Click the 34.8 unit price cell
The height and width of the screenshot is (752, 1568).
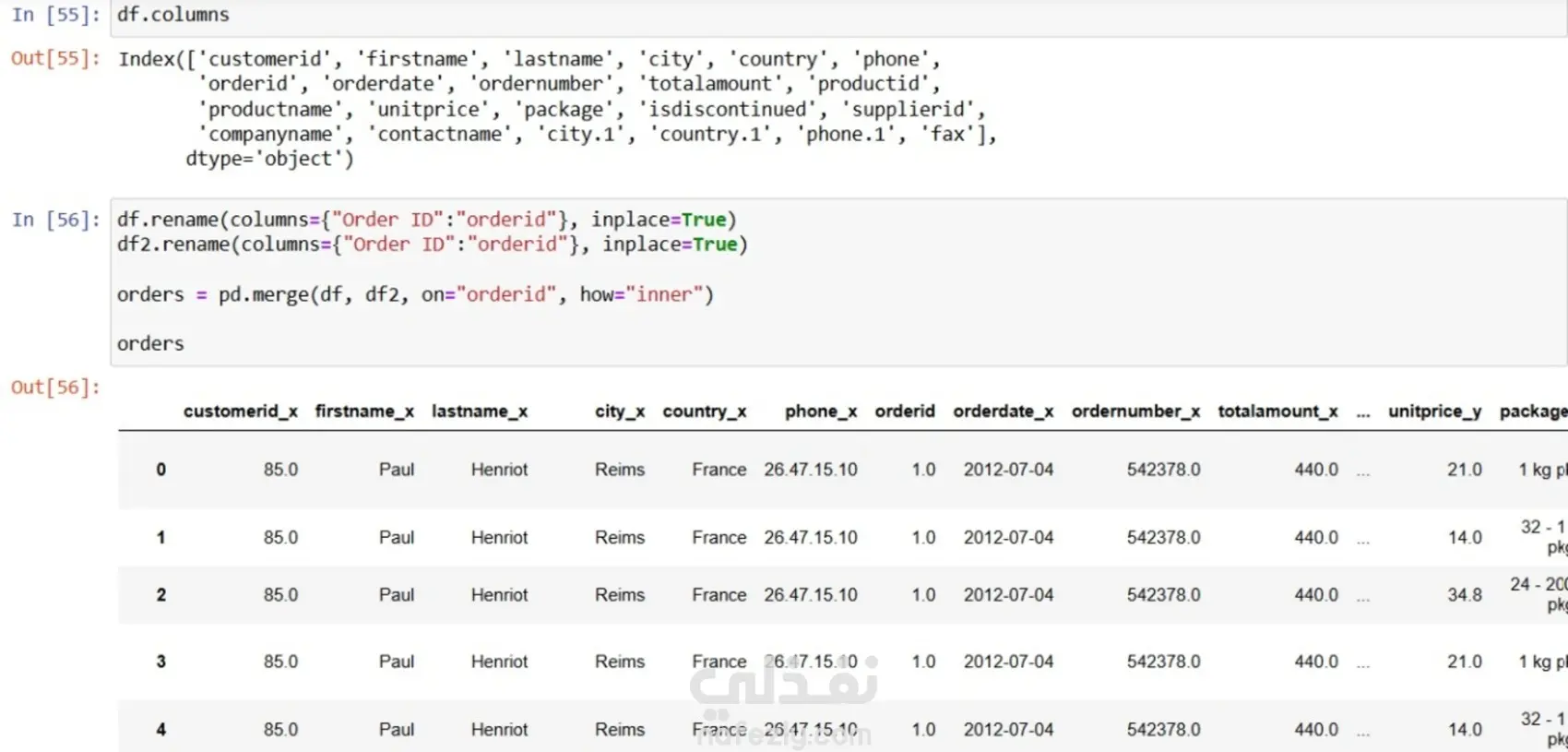1464,595
